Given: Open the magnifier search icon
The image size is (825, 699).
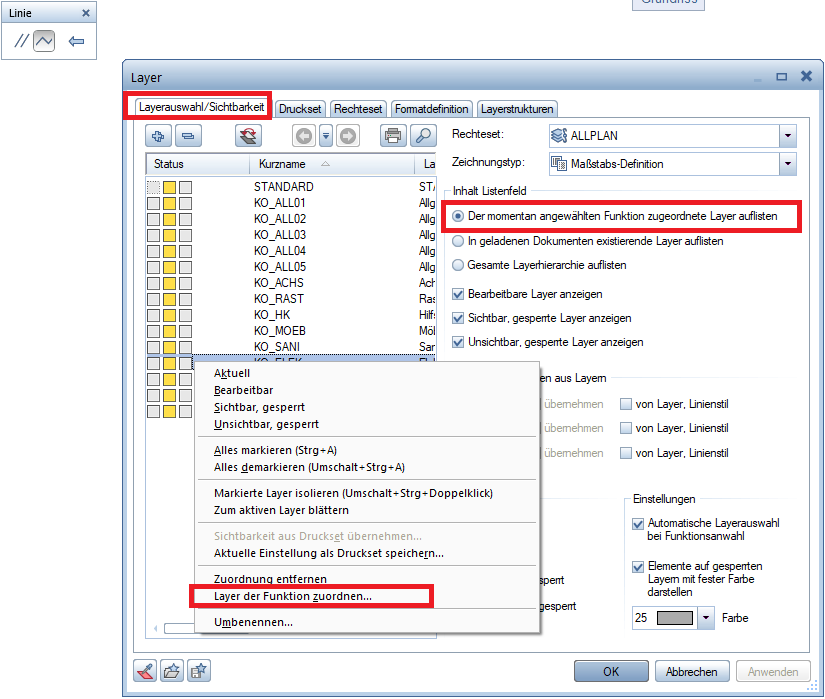Looking at the screenshot, I should [x=423, y=136].
